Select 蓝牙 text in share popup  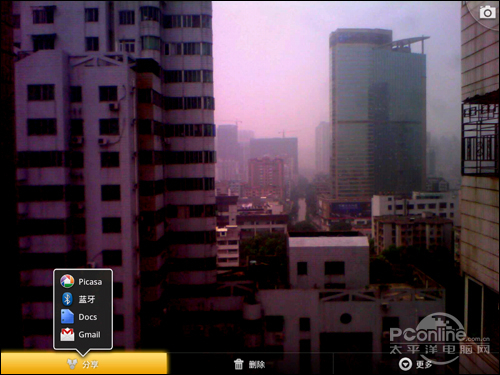pos(87,299)
